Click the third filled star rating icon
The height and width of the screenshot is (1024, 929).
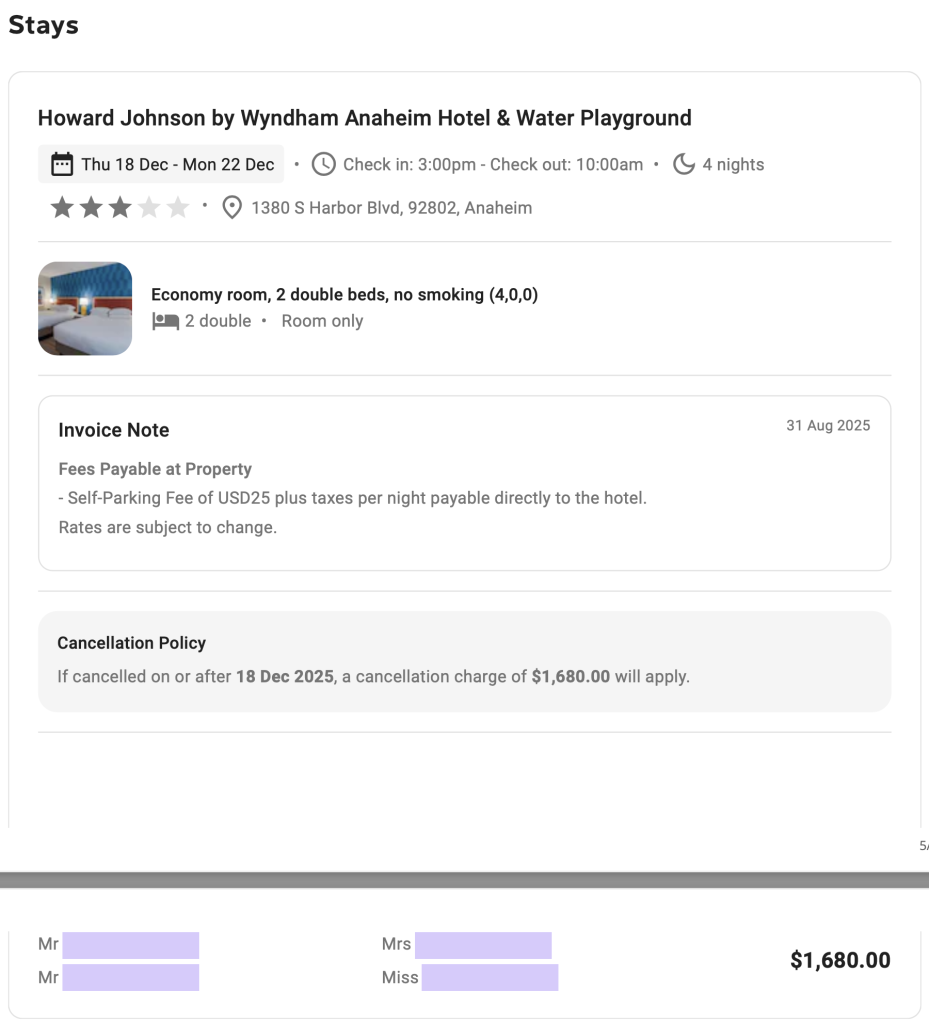point(120,208)
